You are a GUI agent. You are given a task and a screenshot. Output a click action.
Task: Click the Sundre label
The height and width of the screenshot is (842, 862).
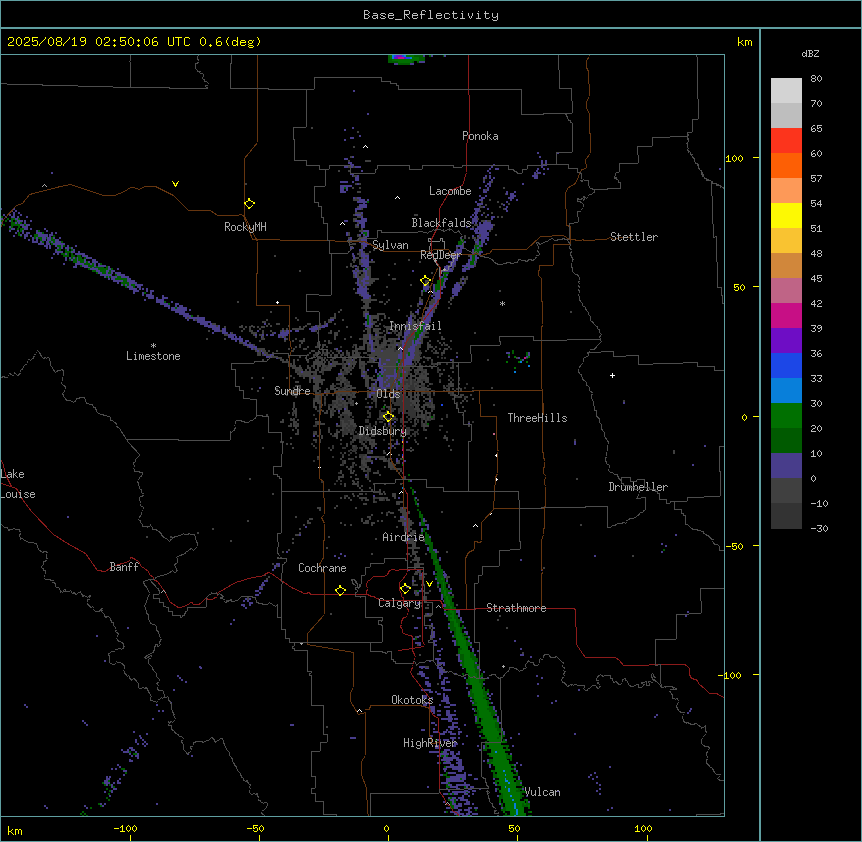(x=292, y=391)
